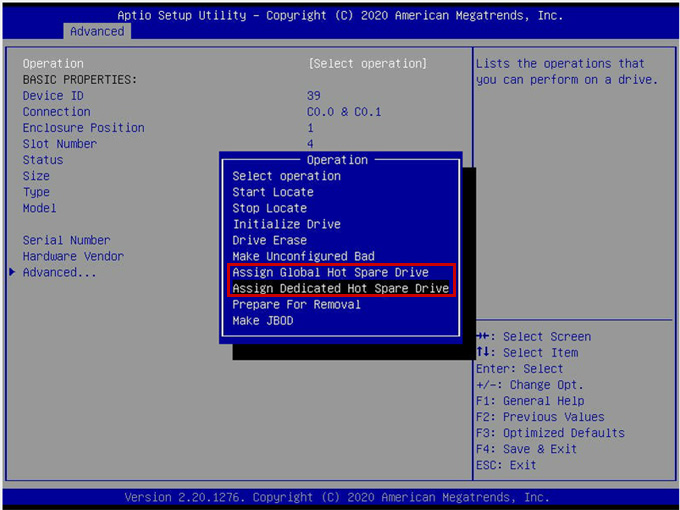Select Make Unconfigured Bad
Image resolution: width=680 pixels, height=510 pixels.
[303, 256]
